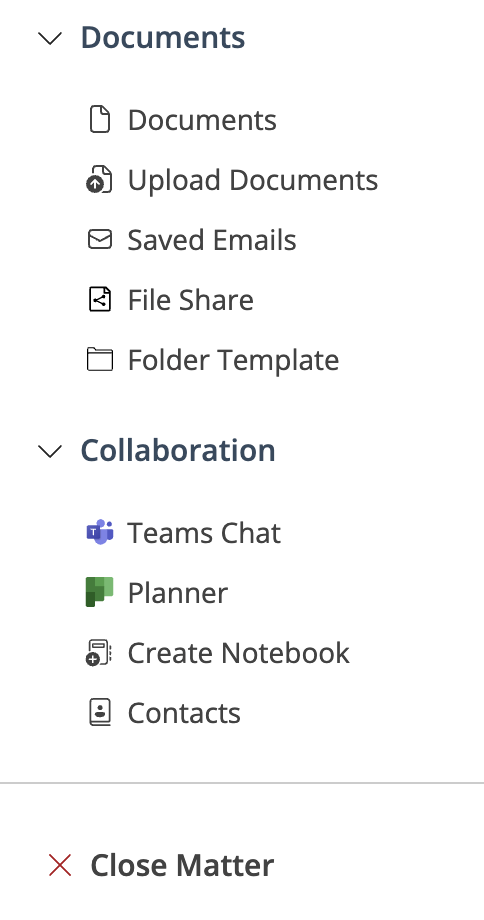Select the Close Matter button text

[x=182, y=865]
